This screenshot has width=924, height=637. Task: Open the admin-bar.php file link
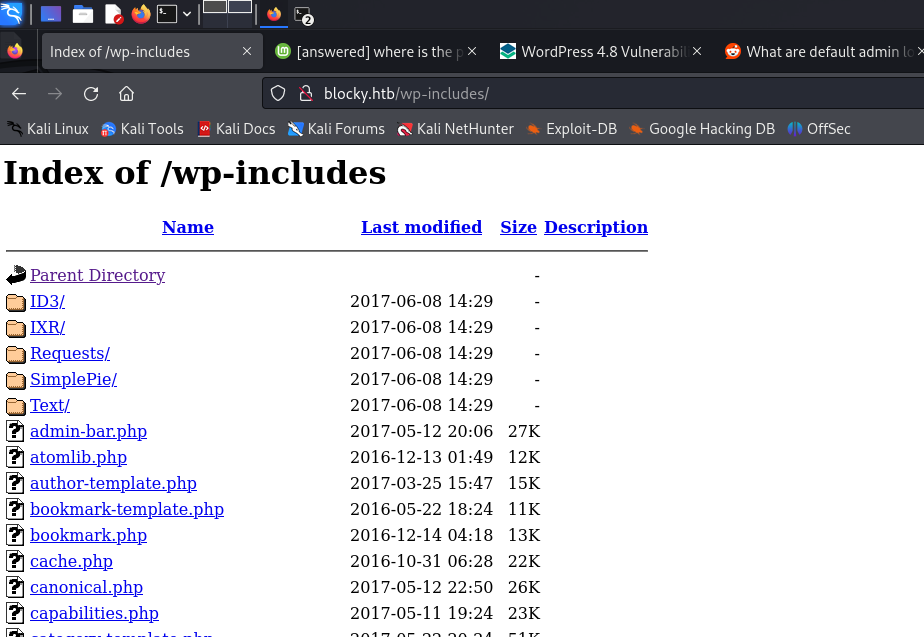coord(88,431)
